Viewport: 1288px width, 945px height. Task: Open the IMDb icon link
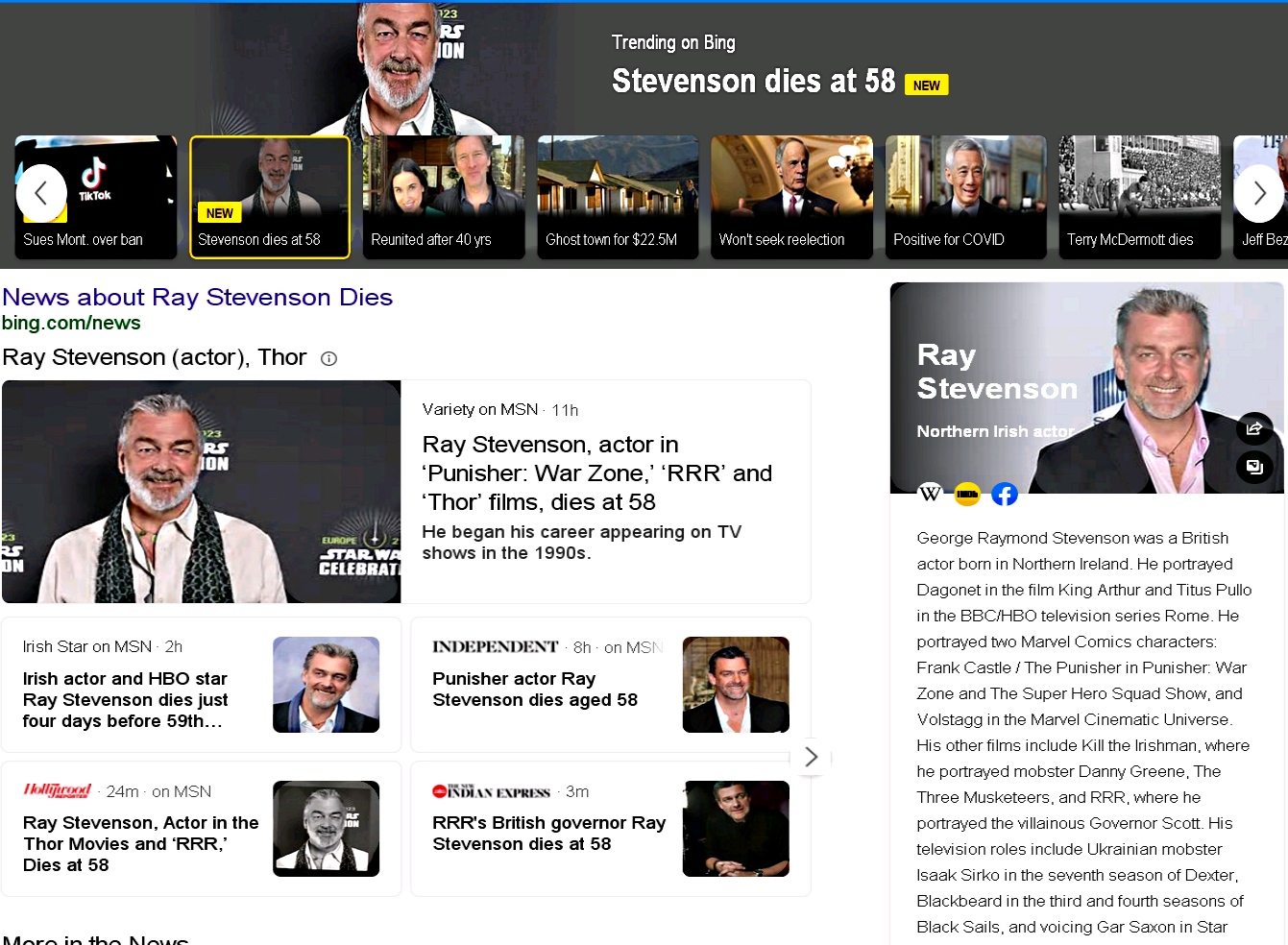(x=967, y=494)
